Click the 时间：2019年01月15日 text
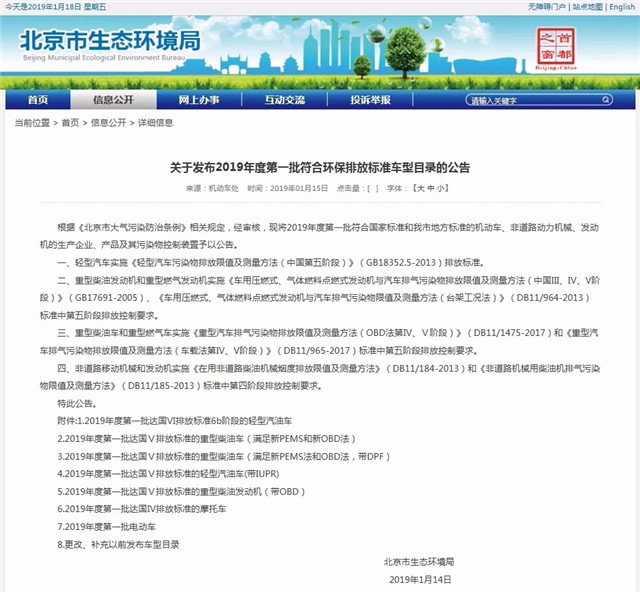 [288, 188]
